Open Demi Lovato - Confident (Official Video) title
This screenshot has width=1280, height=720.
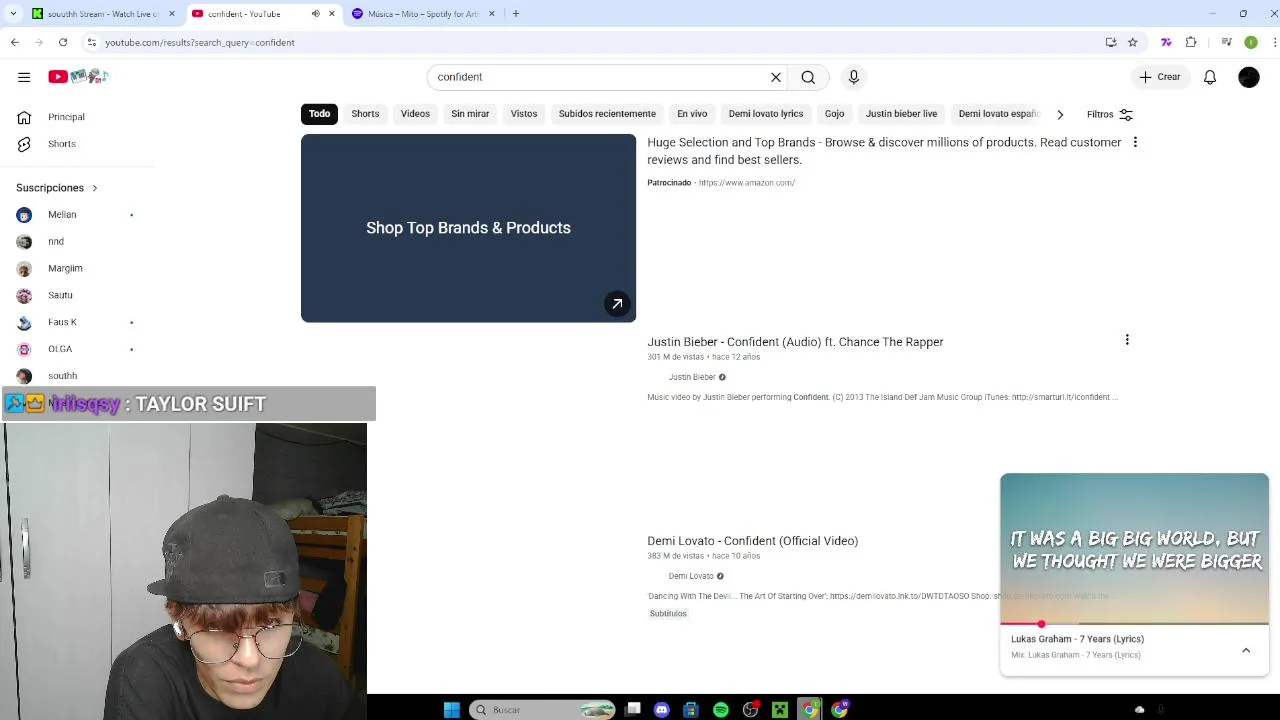point(752,541)
